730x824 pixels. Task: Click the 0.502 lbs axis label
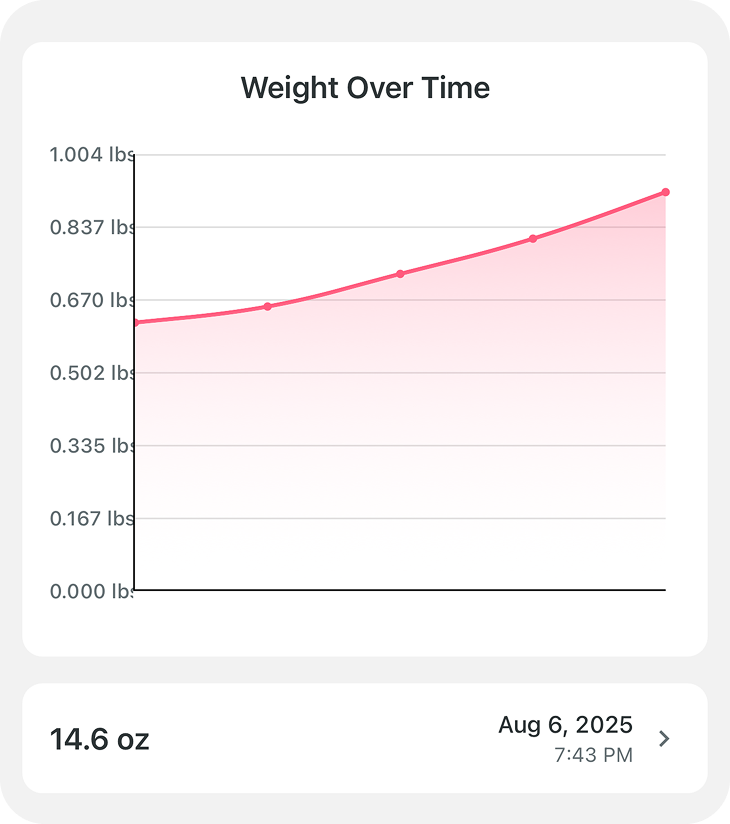(x=91, y=373)
